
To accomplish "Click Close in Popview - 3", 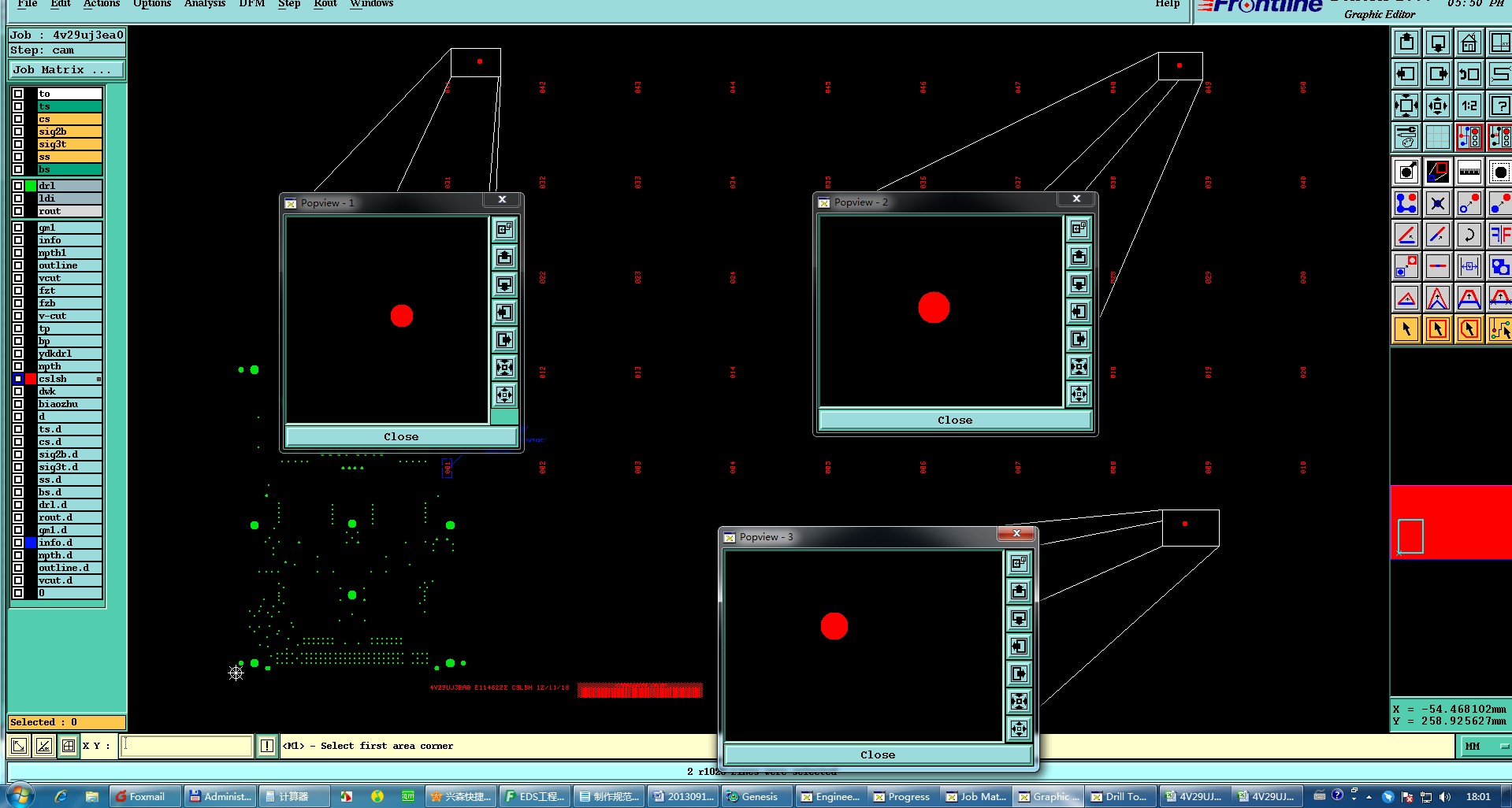I will point(878,754).
